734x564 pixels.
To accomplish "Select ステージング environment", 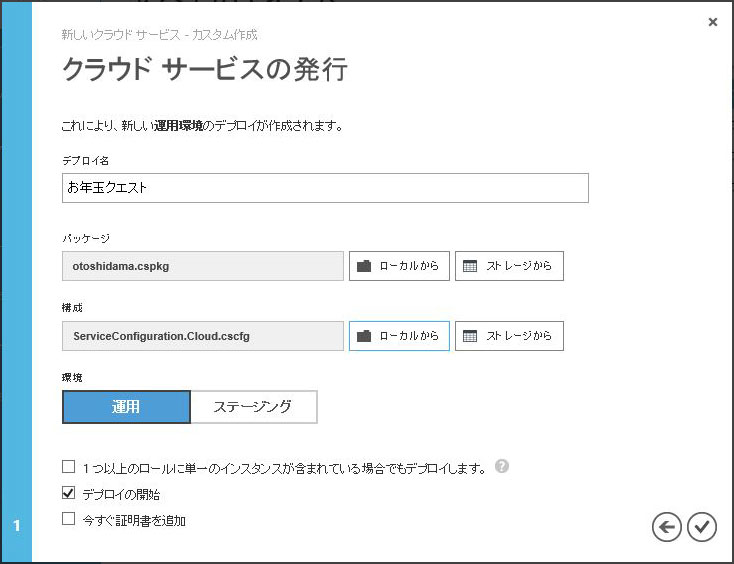I will 254,407.
